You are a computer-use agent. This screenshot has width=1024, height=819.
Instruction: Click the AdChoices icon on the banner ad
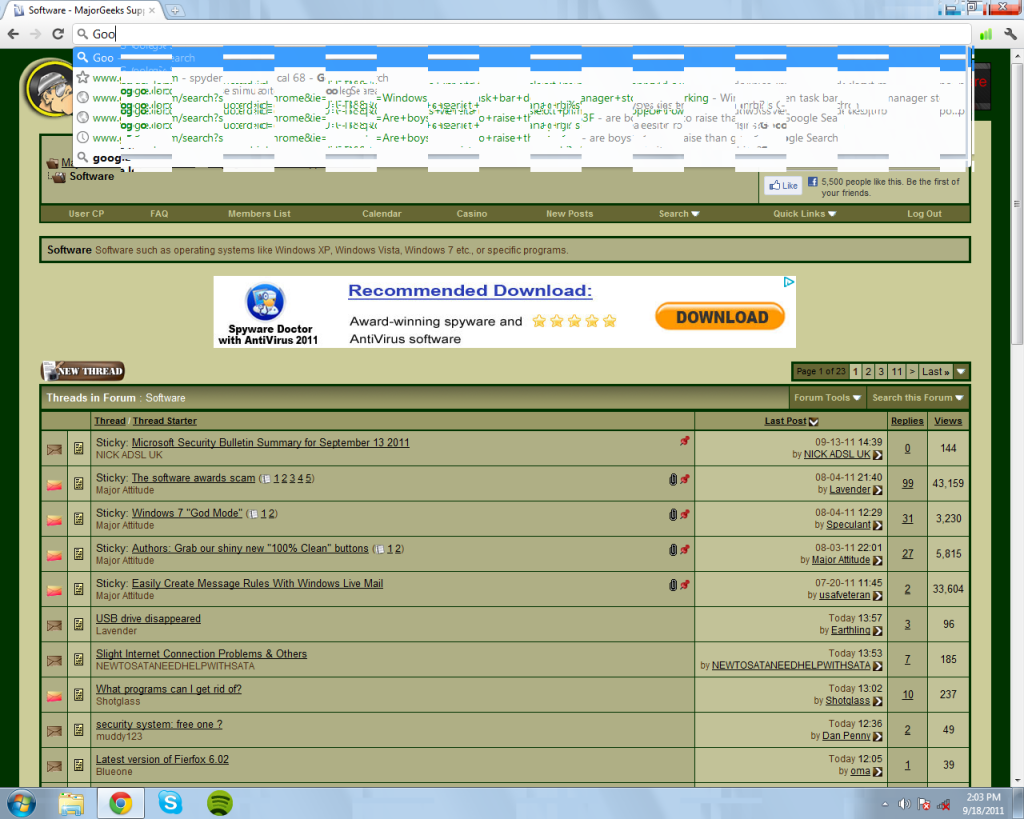[x=788, y=283]
